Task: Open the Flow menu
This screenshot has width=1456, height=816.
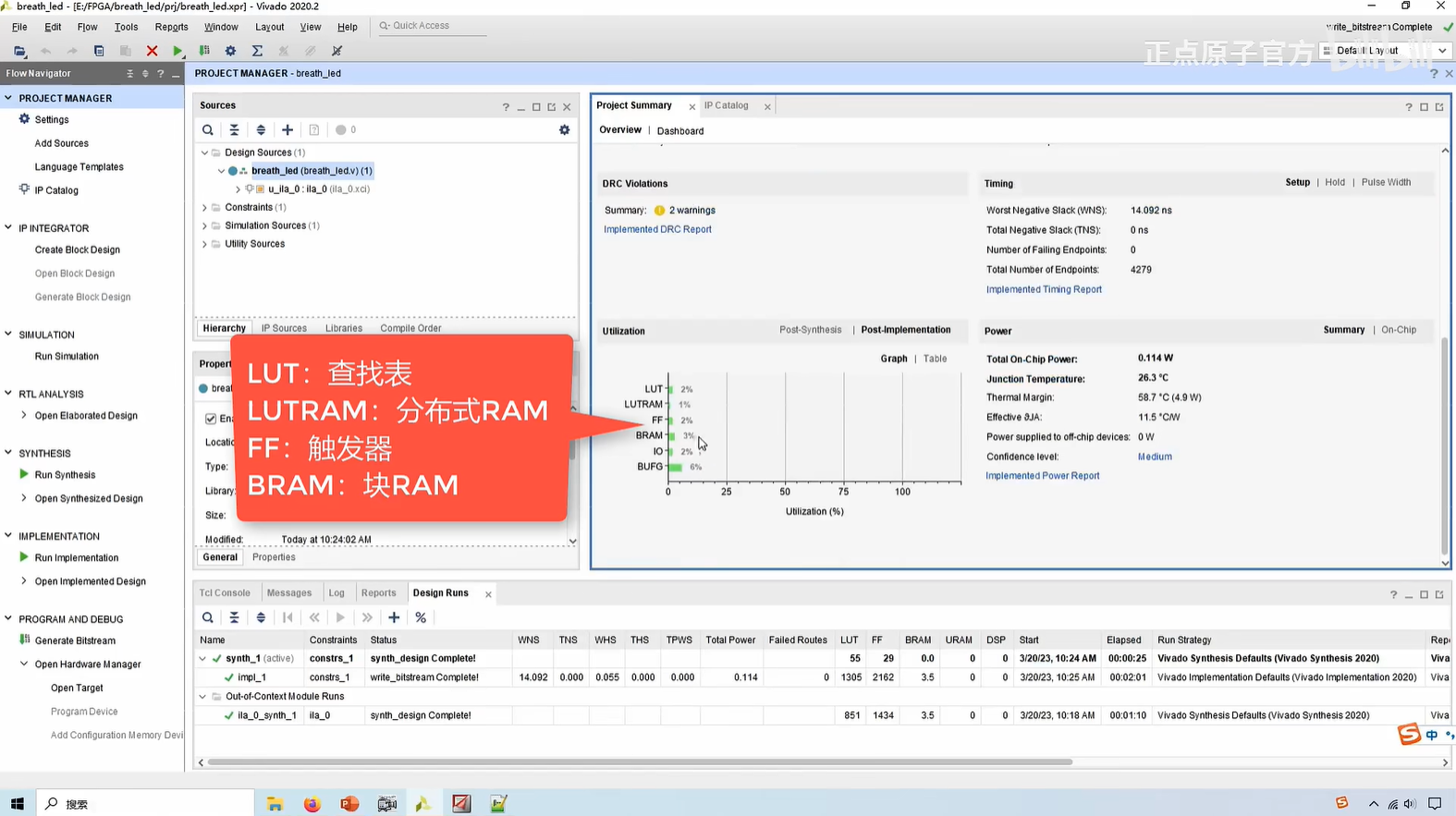Action: click(87, 27)
